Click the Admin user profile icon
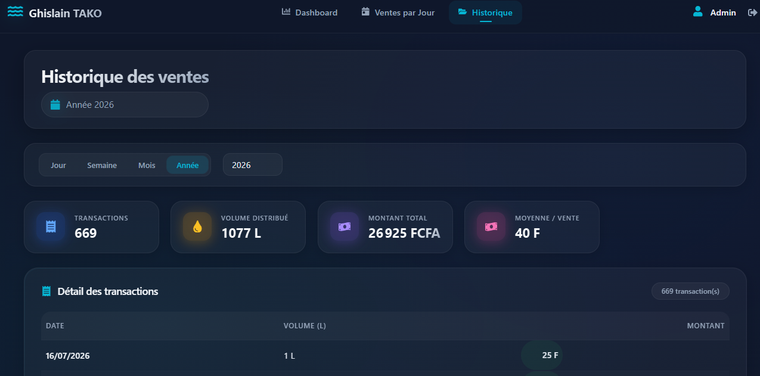 coord(697,12)
